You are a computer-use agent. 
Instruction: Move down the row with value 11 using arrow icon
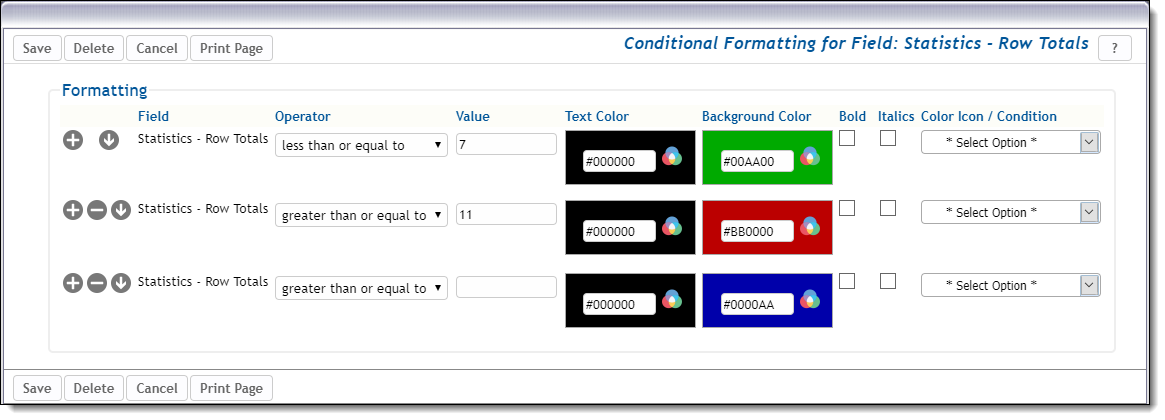121,210
